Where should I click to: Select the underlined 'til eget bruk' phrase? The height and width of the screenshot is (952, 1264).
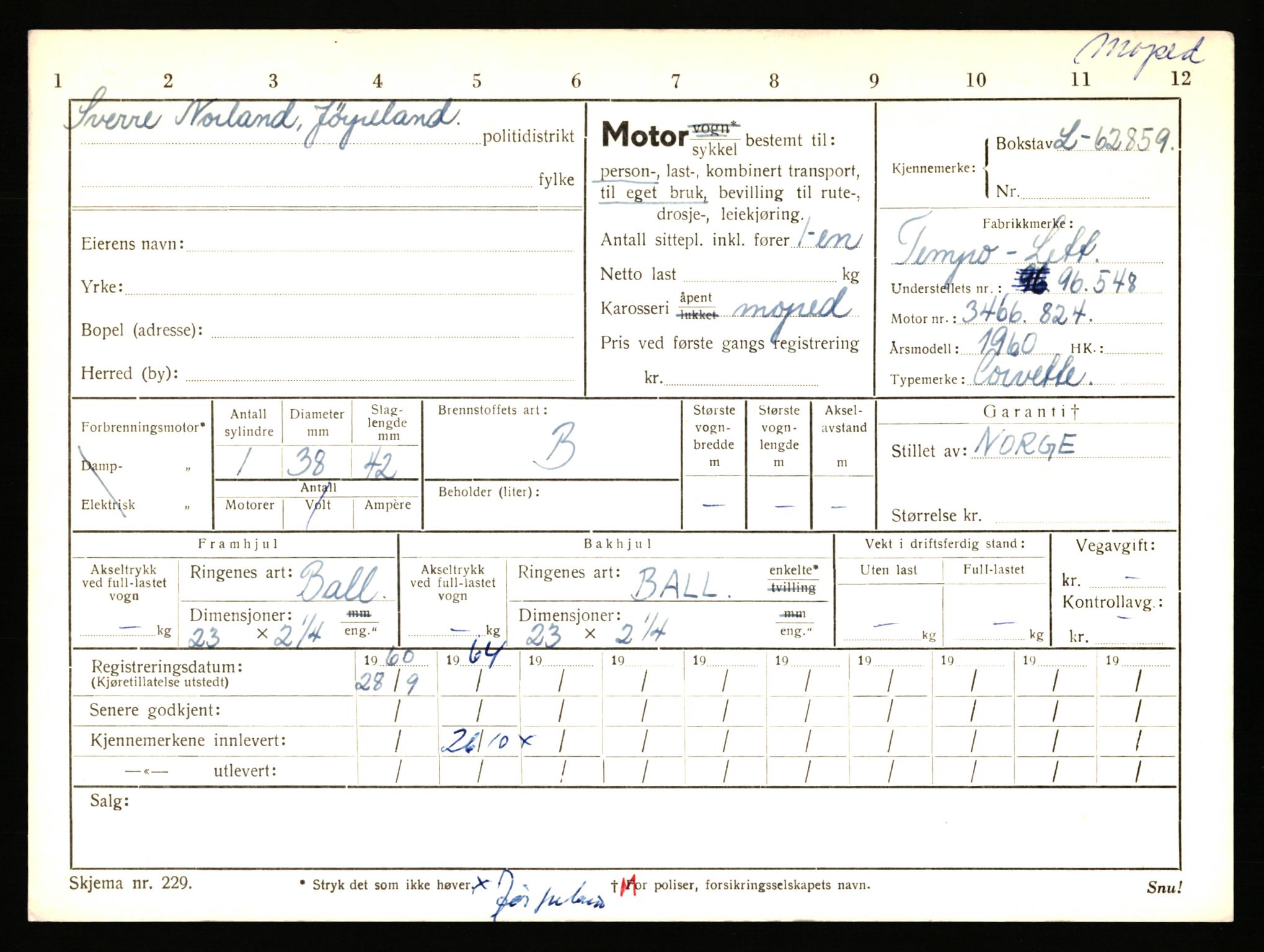pyautogui.click(x=653, y=193)
